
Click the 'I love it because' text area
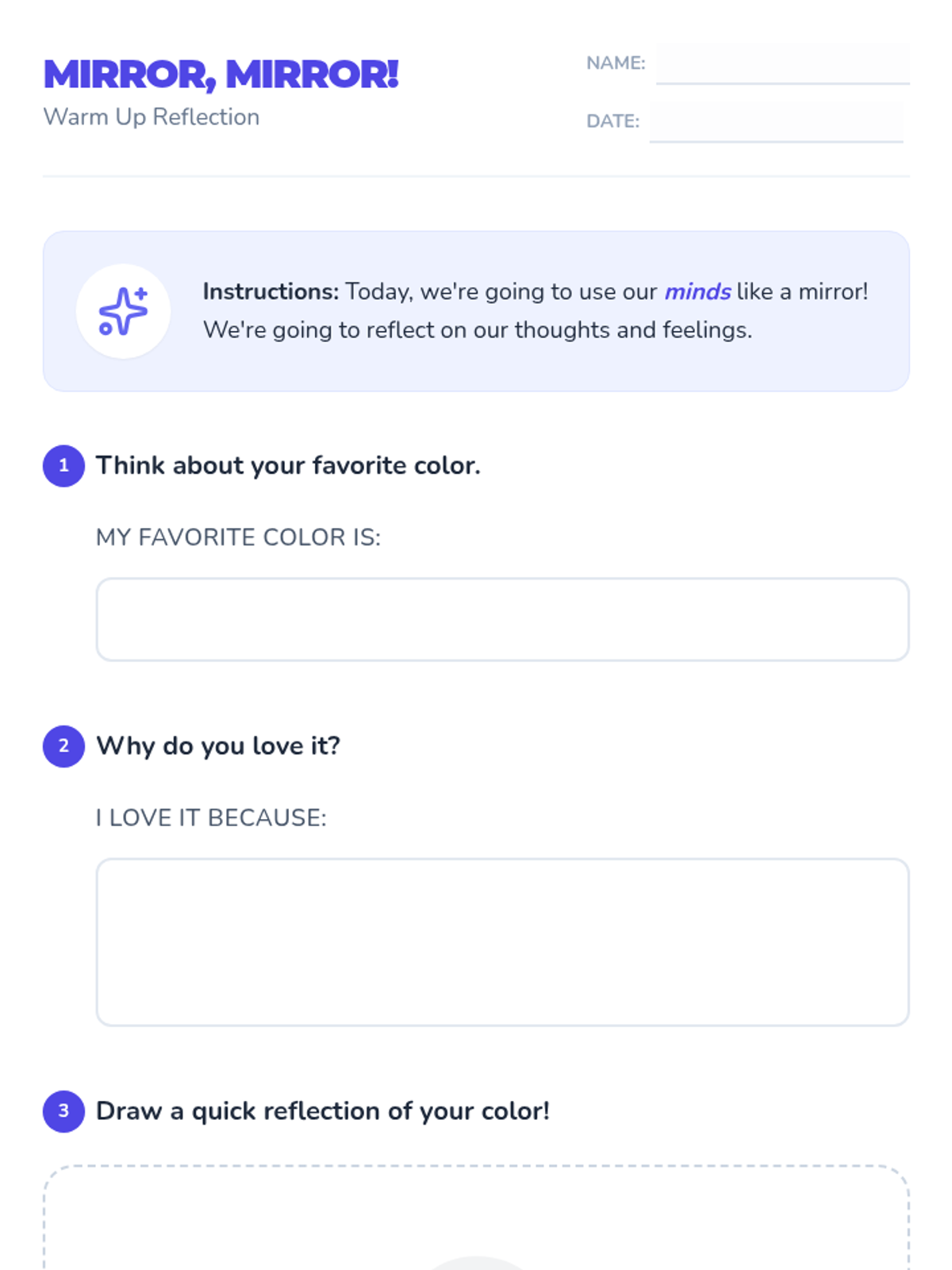[502, 942]
